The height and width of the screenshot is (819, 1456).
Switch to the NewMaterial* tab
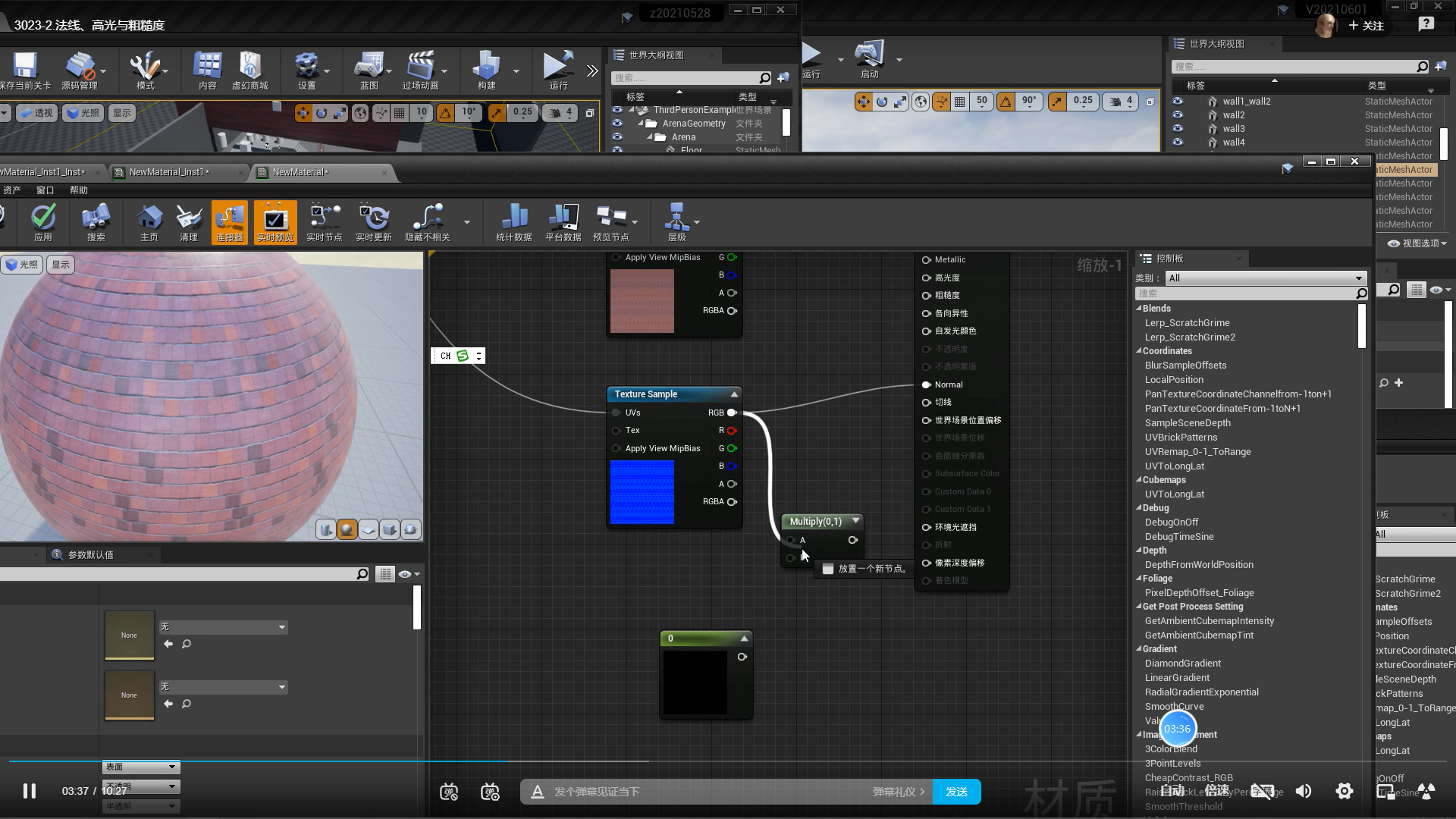[x=300, y=172]
